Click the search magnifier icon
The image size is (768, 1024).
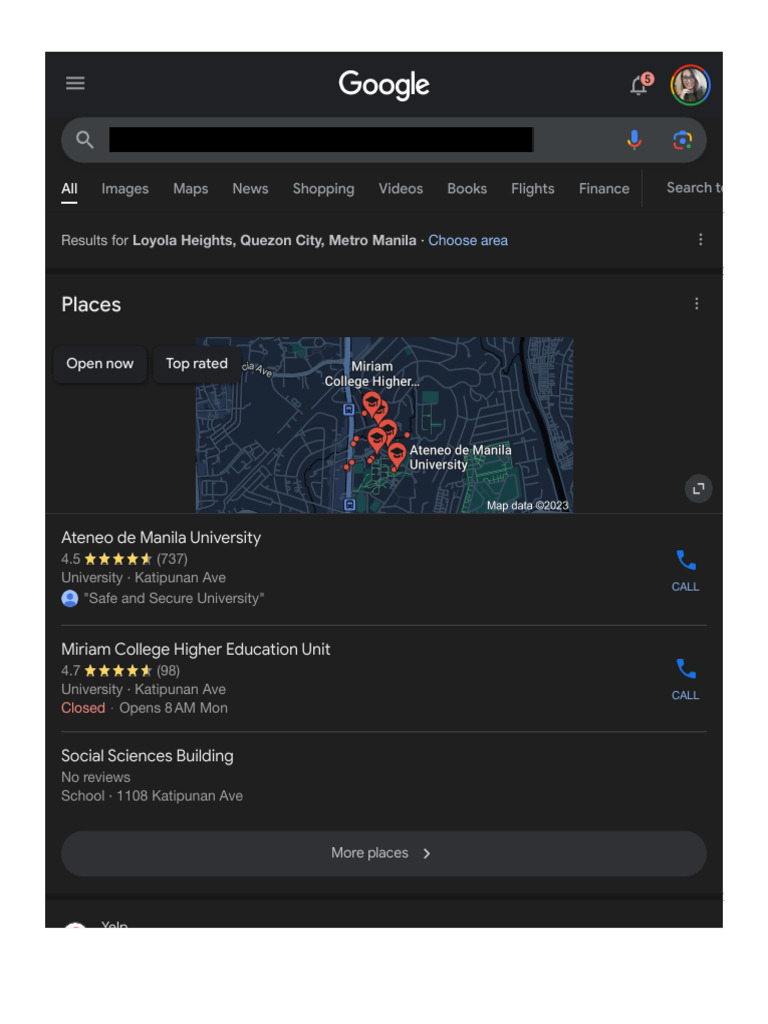pos(84,139)
